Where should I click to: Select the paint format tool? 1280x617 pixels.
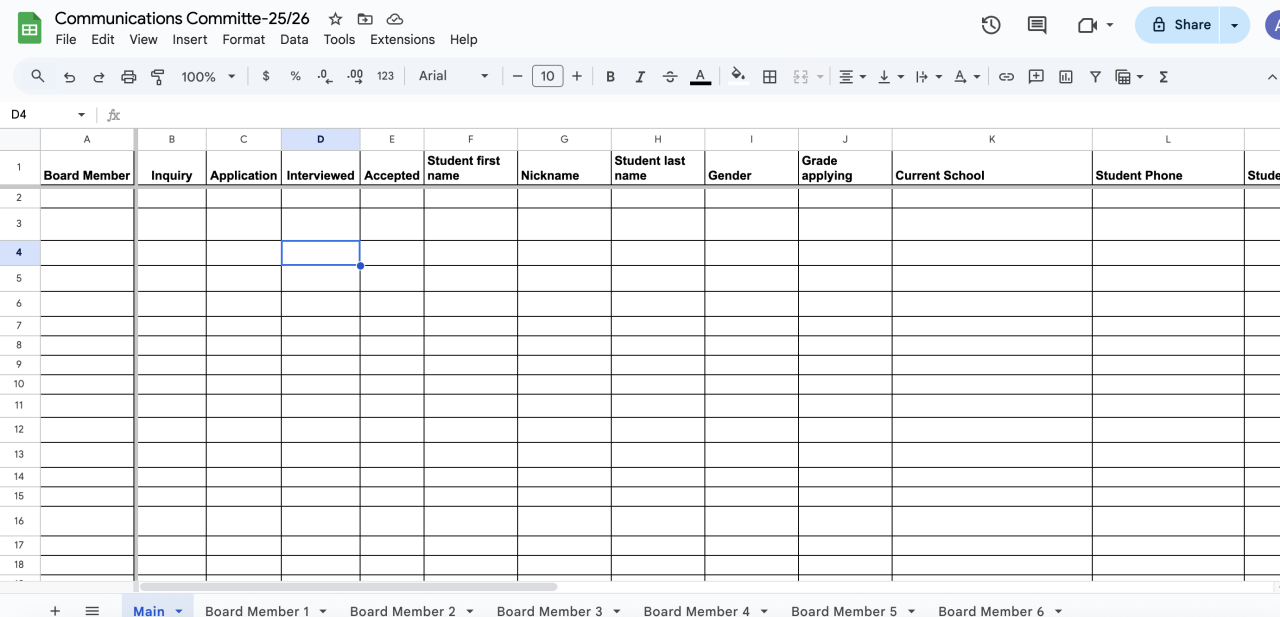pos(157,76)
